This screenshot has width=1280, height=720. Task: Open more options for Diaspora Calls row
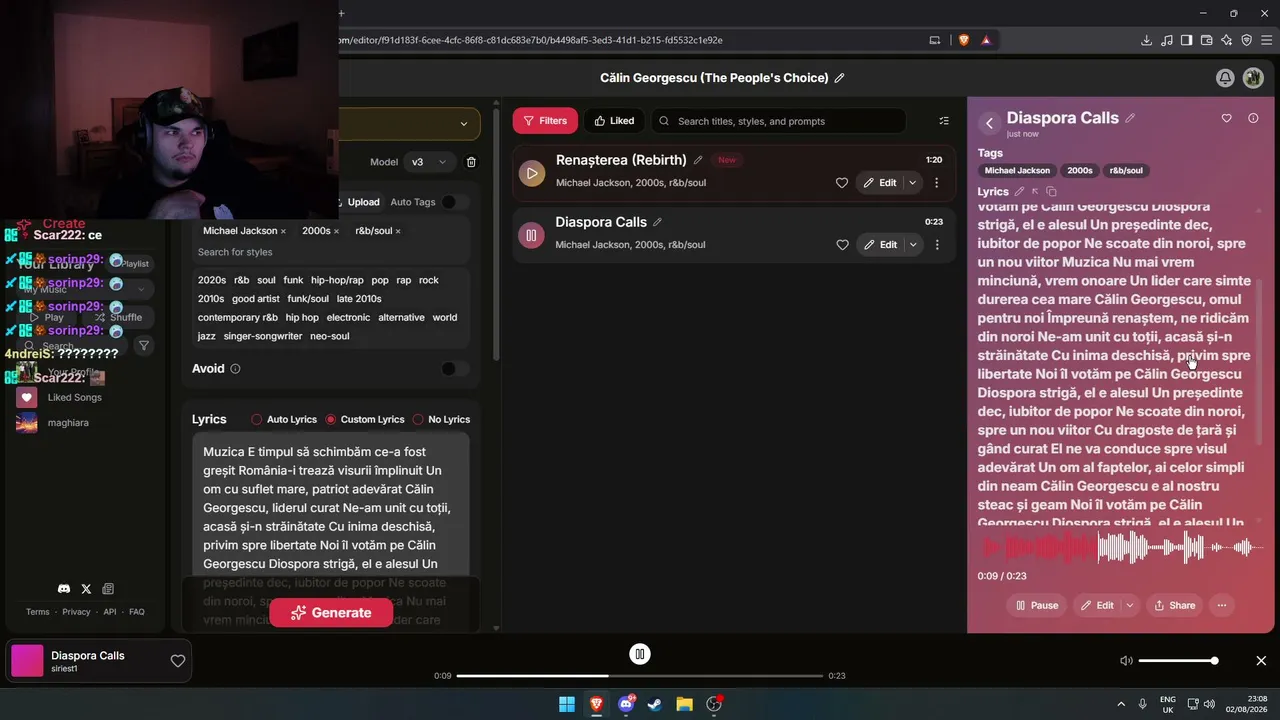[937, 245]
